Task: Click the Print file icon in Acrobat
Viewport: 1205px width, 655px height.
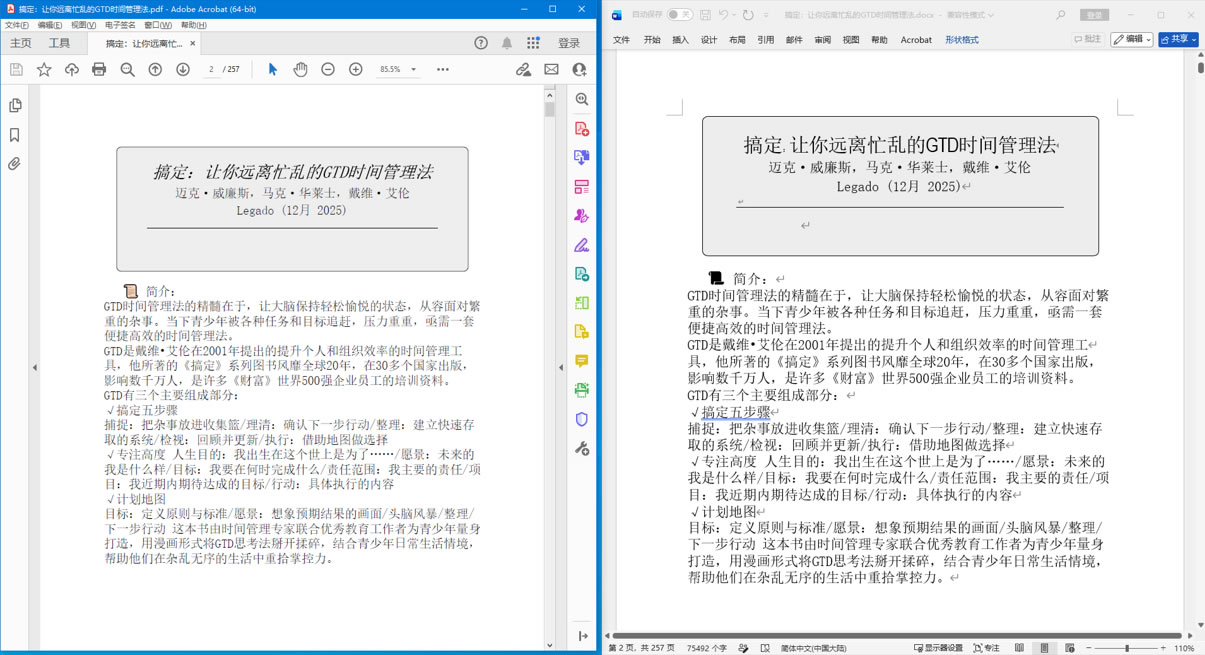Action: pos(99,69)
